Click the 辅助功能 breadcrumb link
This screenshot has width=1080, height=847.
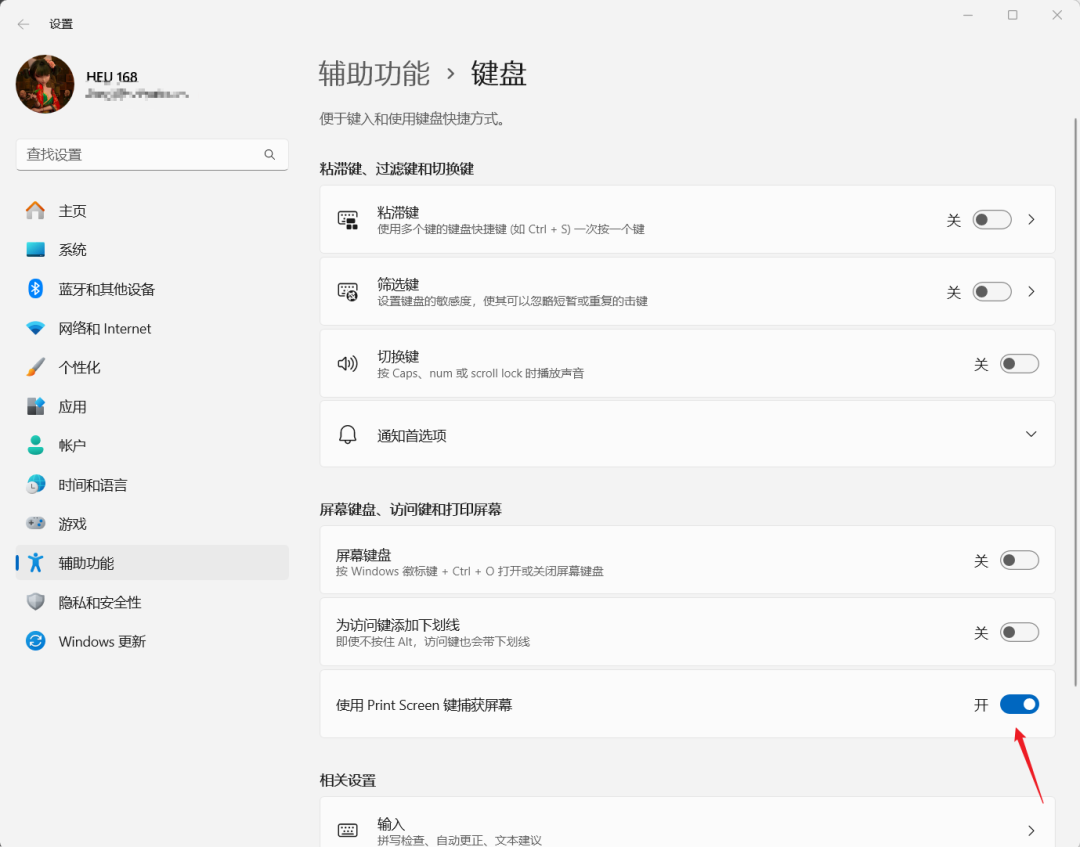373,73
